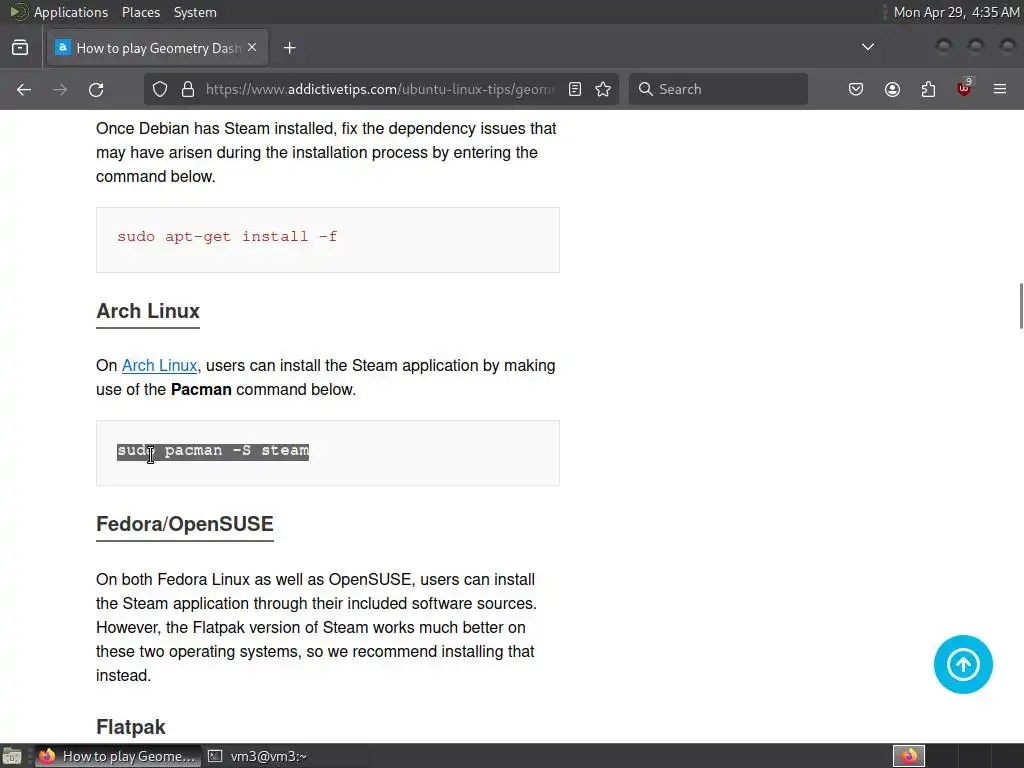Open the Applications menu
Image resolution: width=1024 pixels, height=768 pixels.
pos(71,12)
